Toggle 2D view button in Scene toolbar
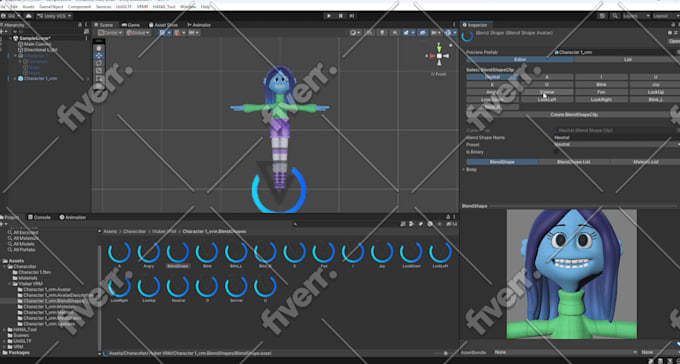 tap(369, 33)
